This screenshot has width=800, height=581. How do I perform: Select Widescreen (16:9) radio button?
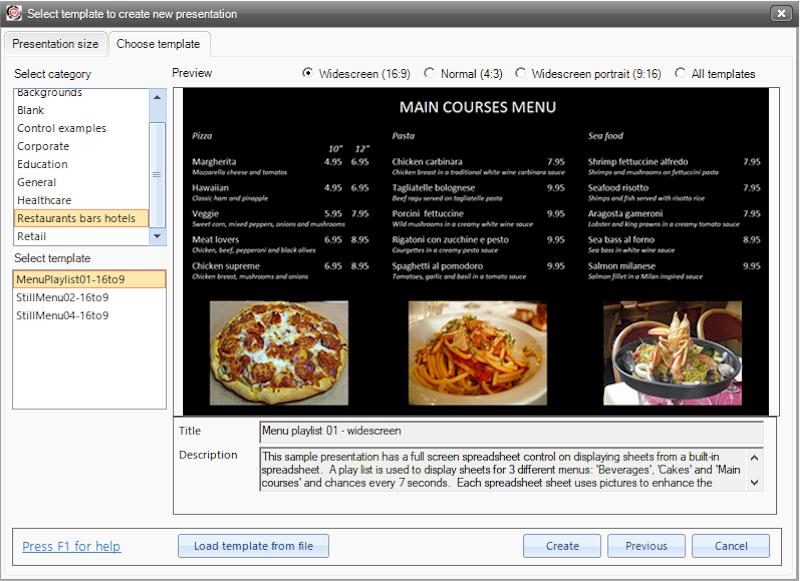[308, 73]
